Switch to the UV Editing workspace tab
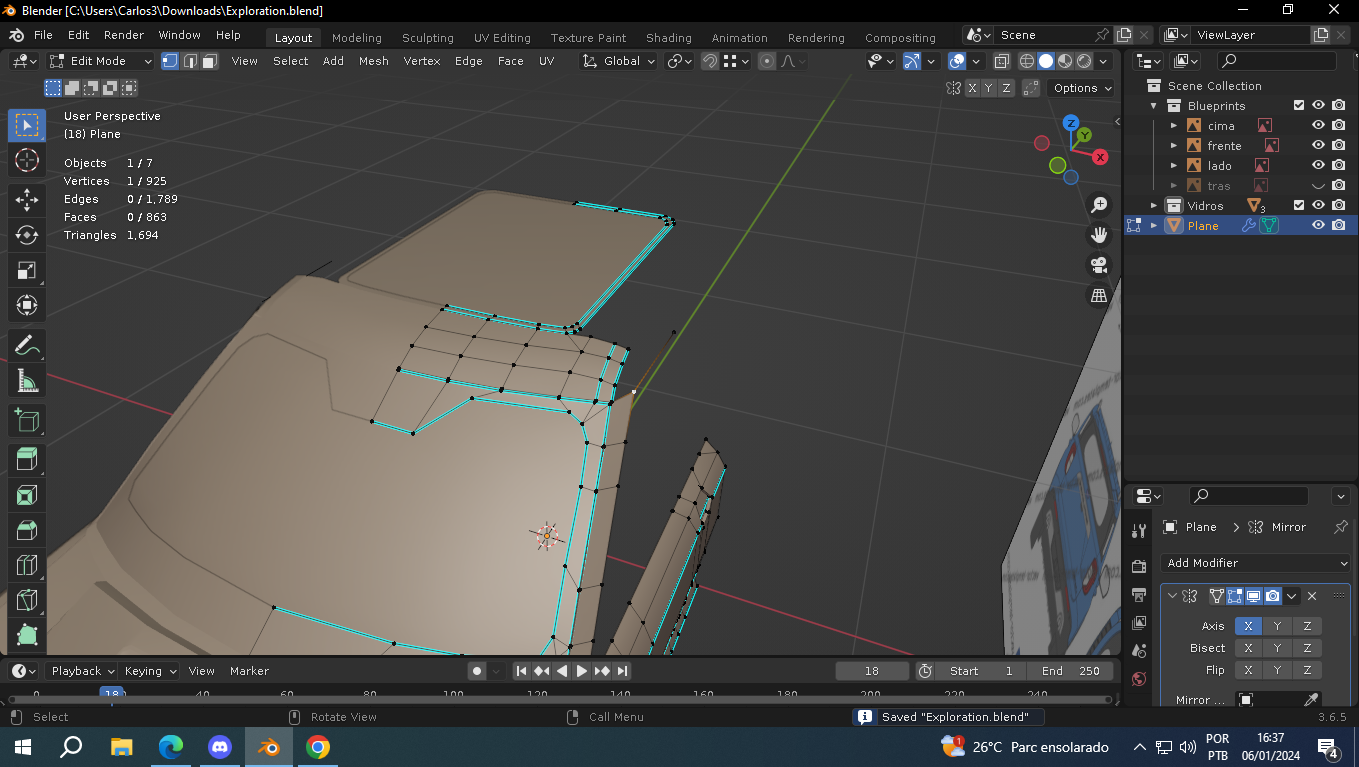 coord(502,38)
